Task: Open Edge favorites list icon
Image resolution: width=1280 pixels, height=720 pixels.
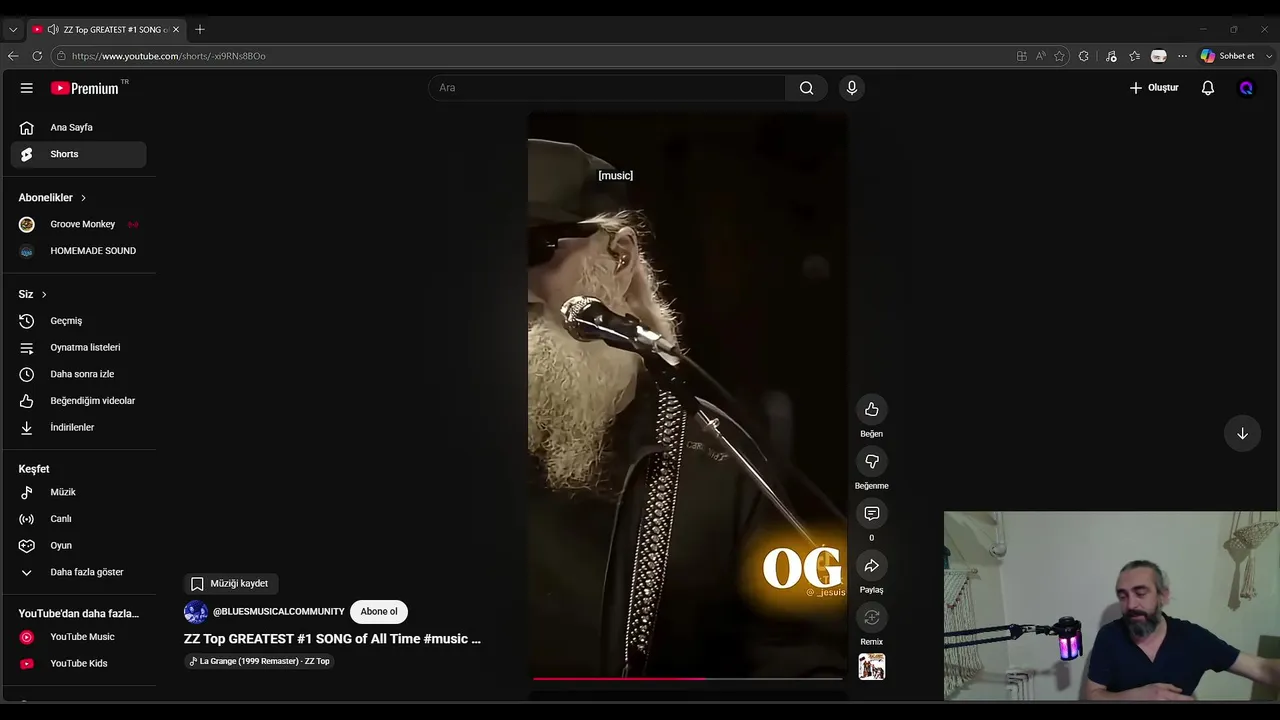Action: click(1135, 56)
